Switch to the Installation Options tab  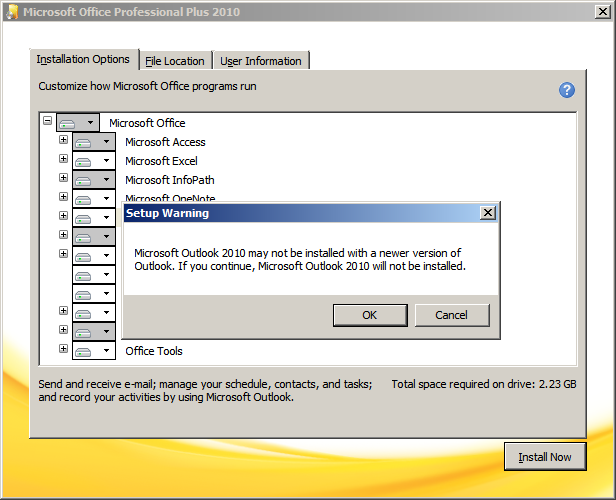[x=83, y=59]
